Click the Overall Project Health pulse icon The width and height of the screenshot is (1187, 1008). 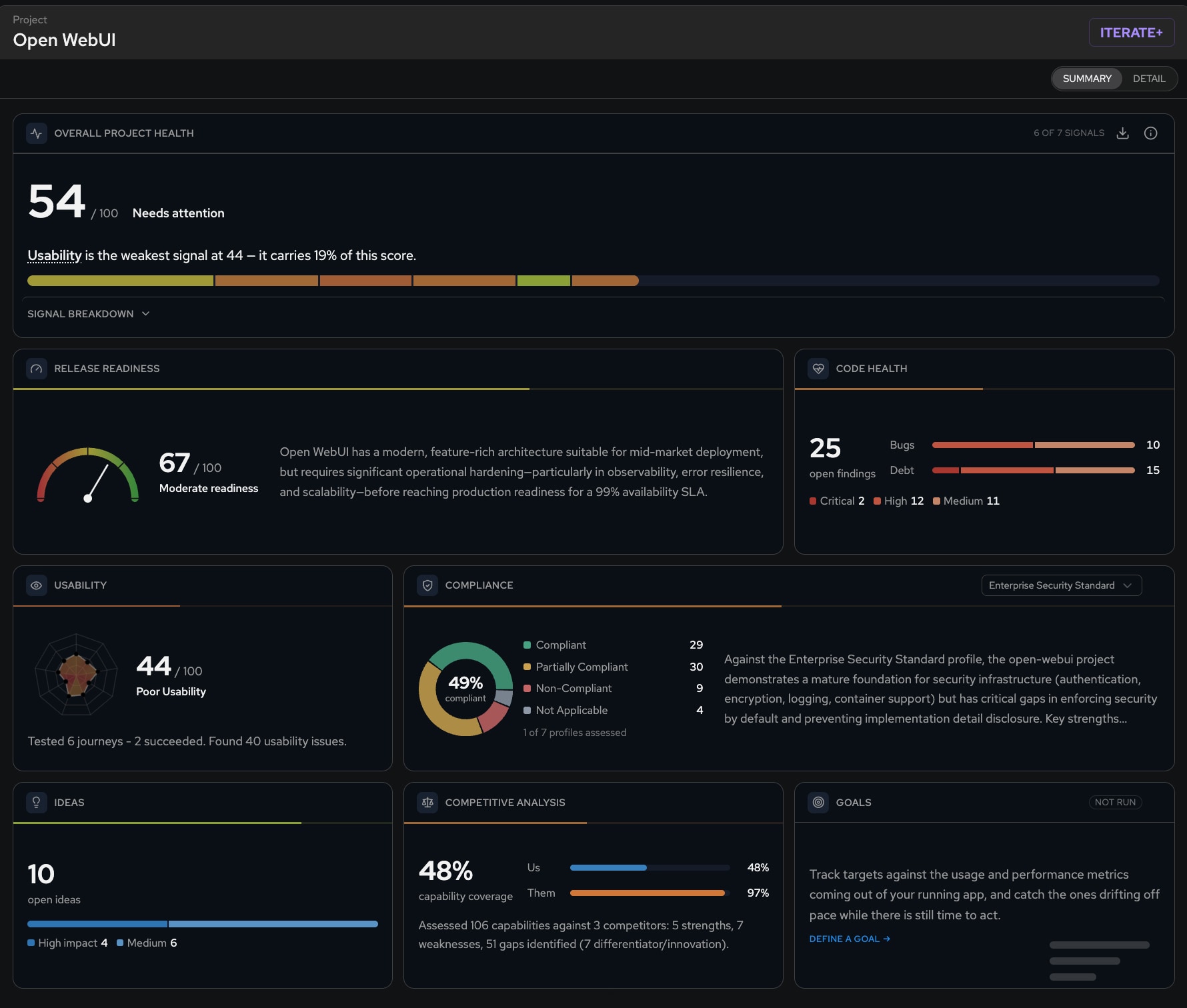point(37,133)
